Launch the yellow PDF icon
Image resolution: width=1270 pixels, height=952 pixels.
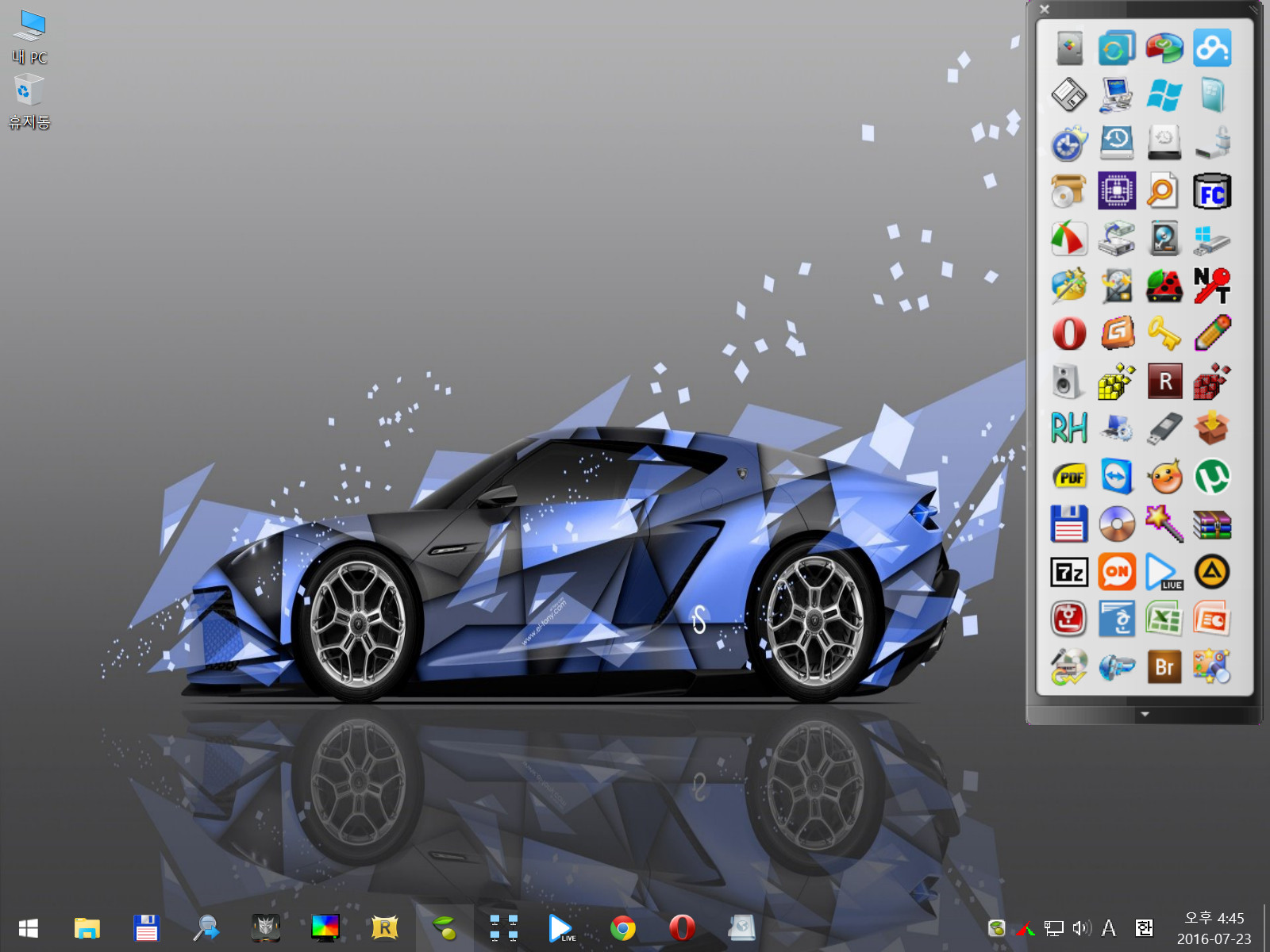pos(1069,477)
